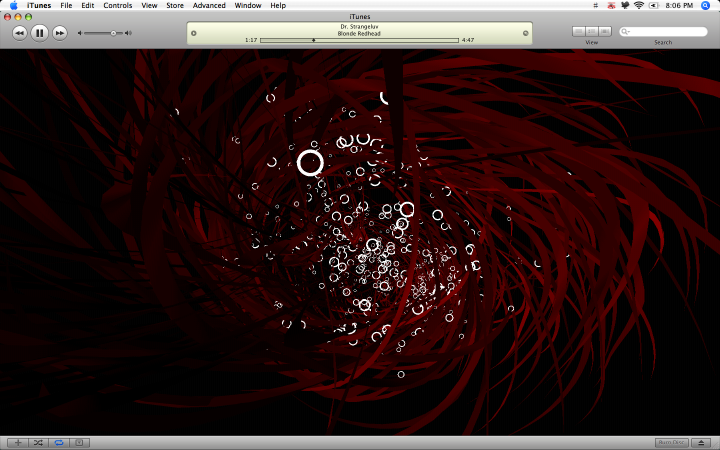The height and width of the screenshot is (450, 720).
Task: Open the iTunes application menu
Action: [x=39, y=6]
